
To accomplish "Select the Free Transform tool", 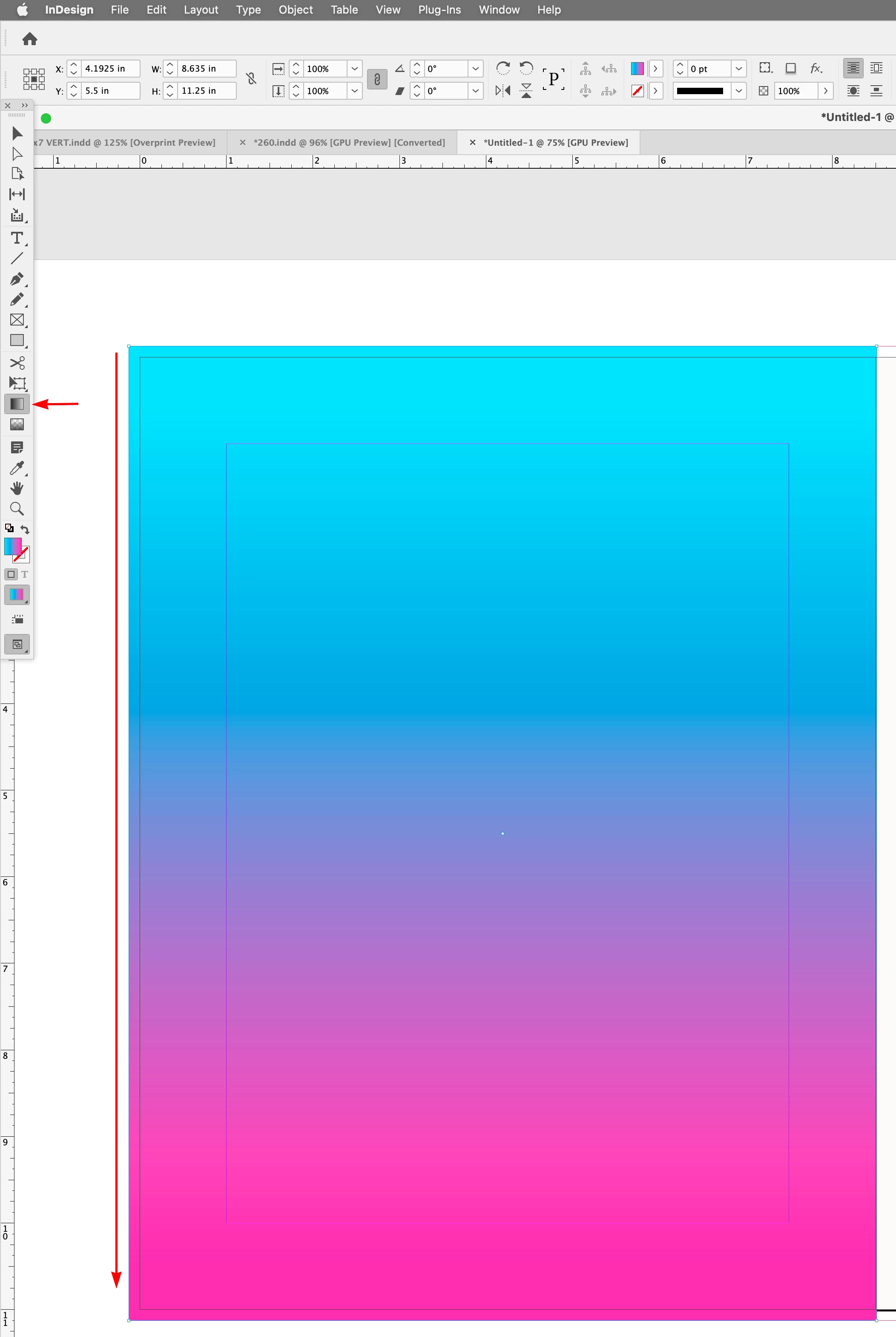I will pyautogui.click(x=17, y=383).
